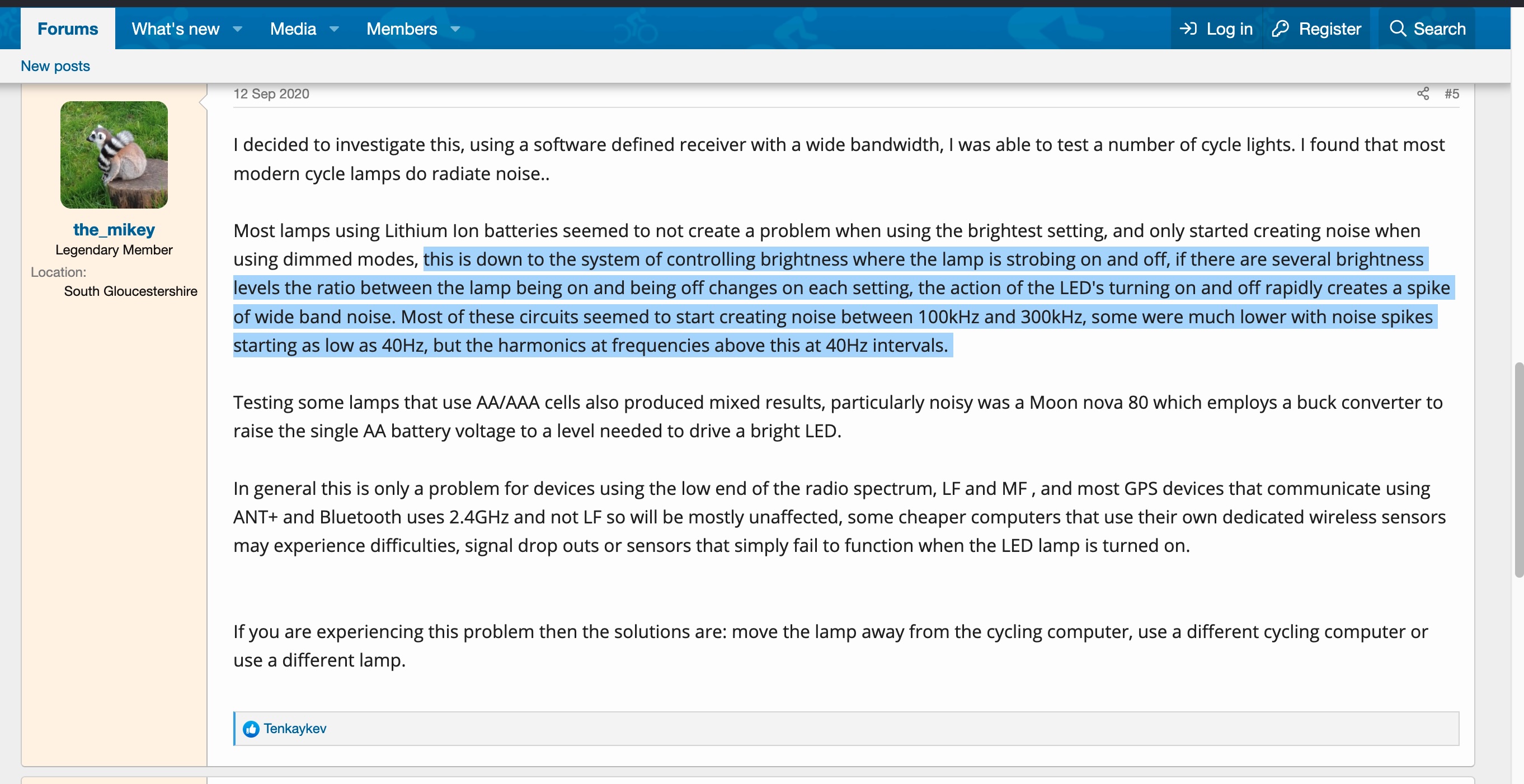Click the #5 post permalink number
1524x784 pixels.
click(1451, 93)
